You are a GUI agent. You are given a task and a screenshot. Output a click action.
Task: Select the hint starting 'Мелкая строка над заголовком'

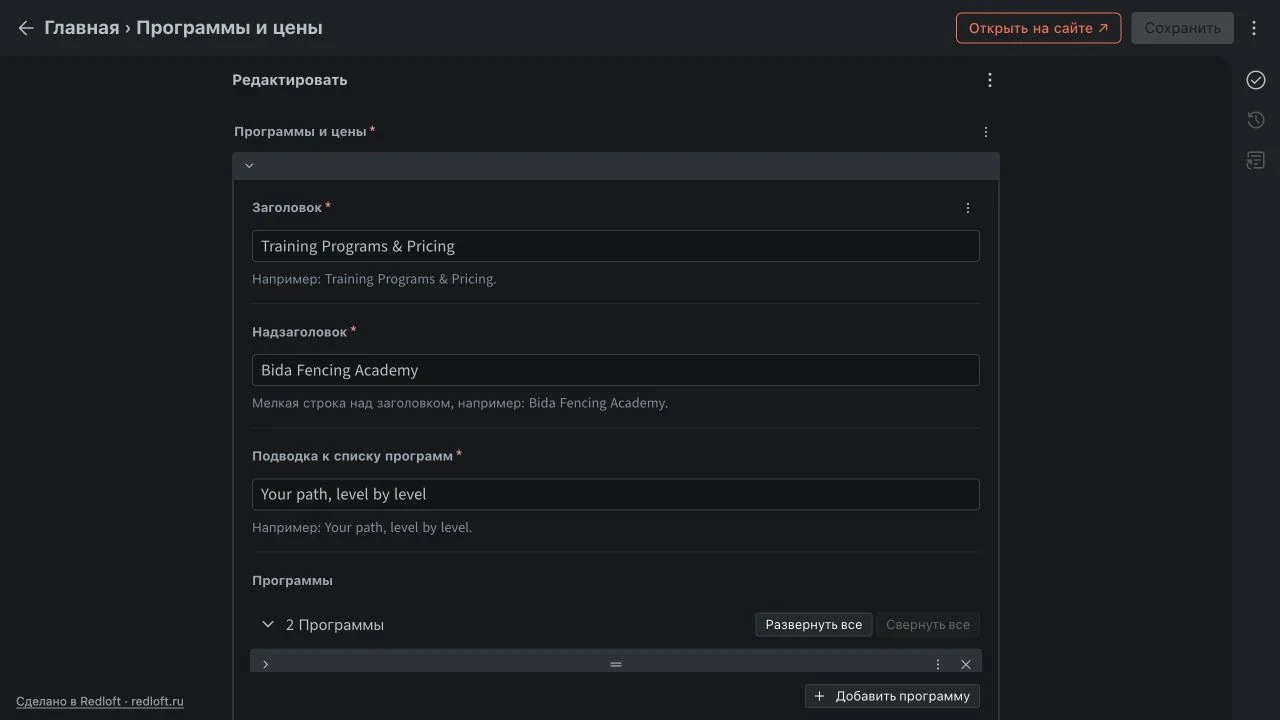[x=460, y=403]
